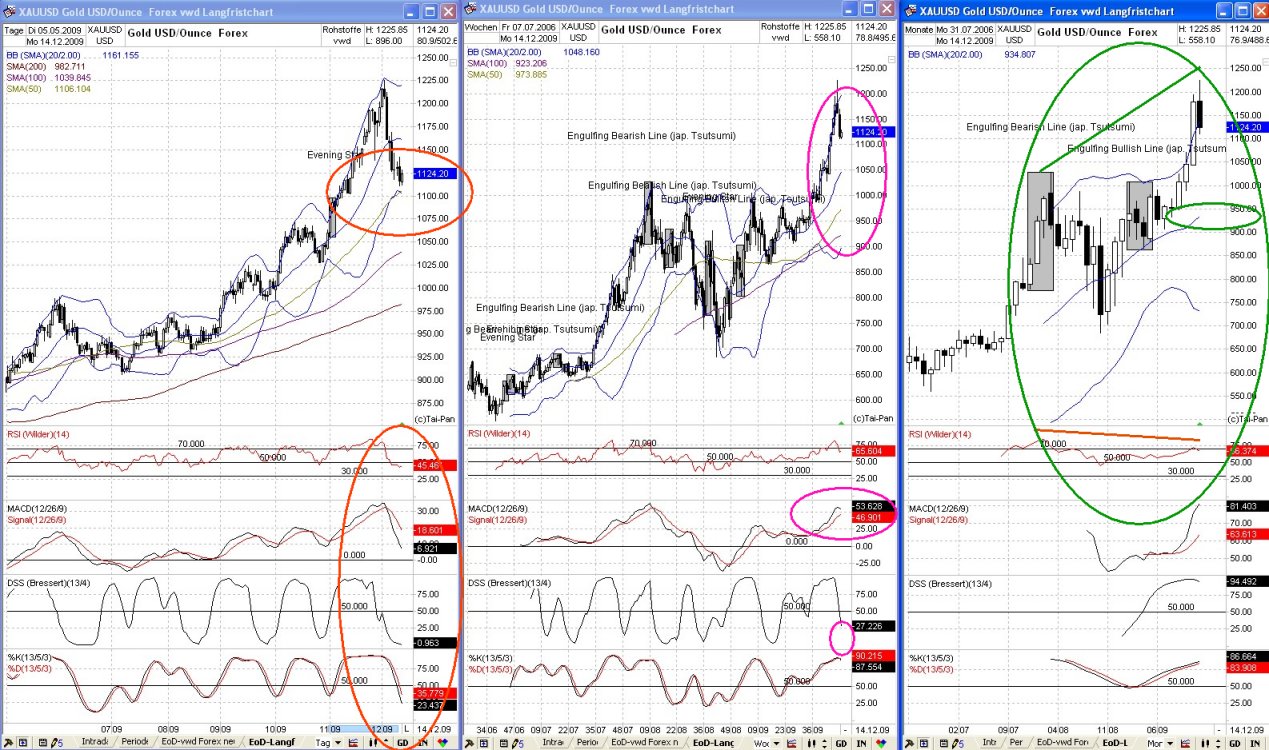Toggle the Mo monthly timeframe on the right chart
Viewport: 1269px width, 750px height.
pos(1156,744)
